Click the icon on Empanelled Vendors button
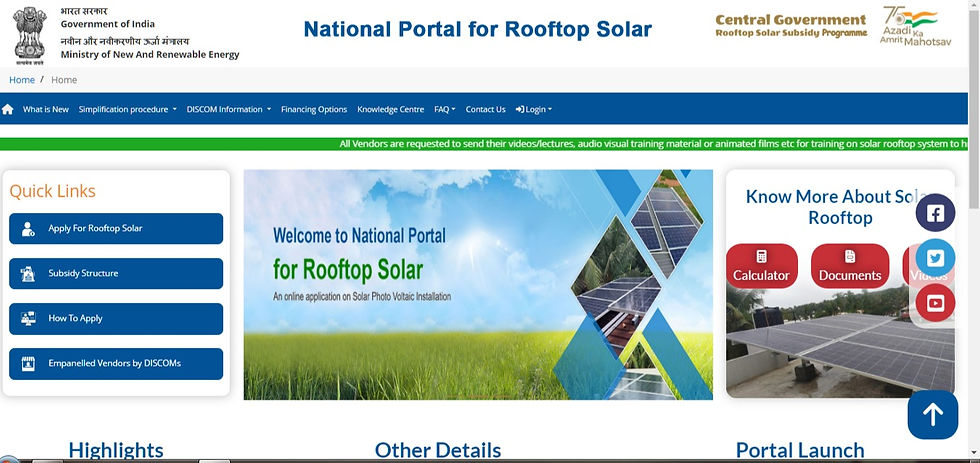980x463 pixels. [28, 364]
